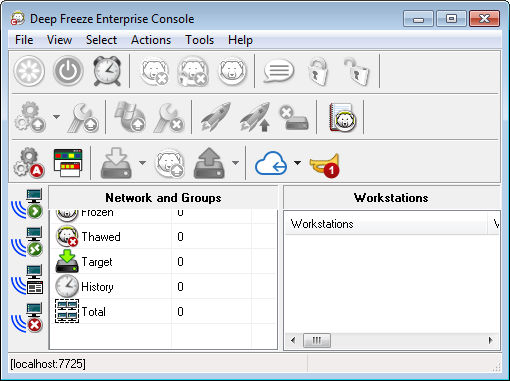The height and width of the screenshot is (381, 510).
Task: Click the closed padlock Lock icon
Action: [318, 71]
